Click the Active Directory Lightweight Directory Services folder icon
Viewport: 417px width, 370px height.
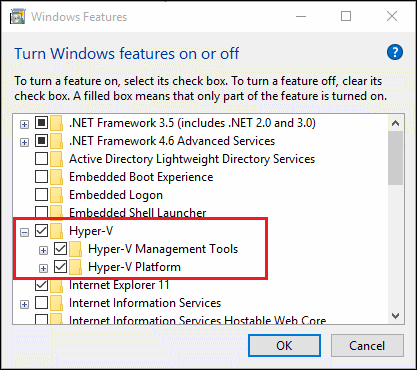coord(57,159)
